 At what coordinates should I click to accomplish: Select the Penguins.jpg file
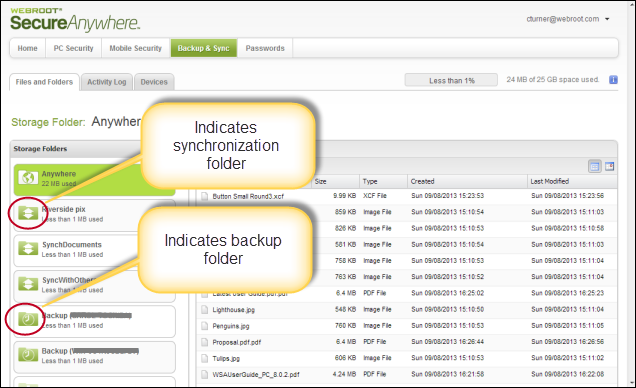(231, 326)
